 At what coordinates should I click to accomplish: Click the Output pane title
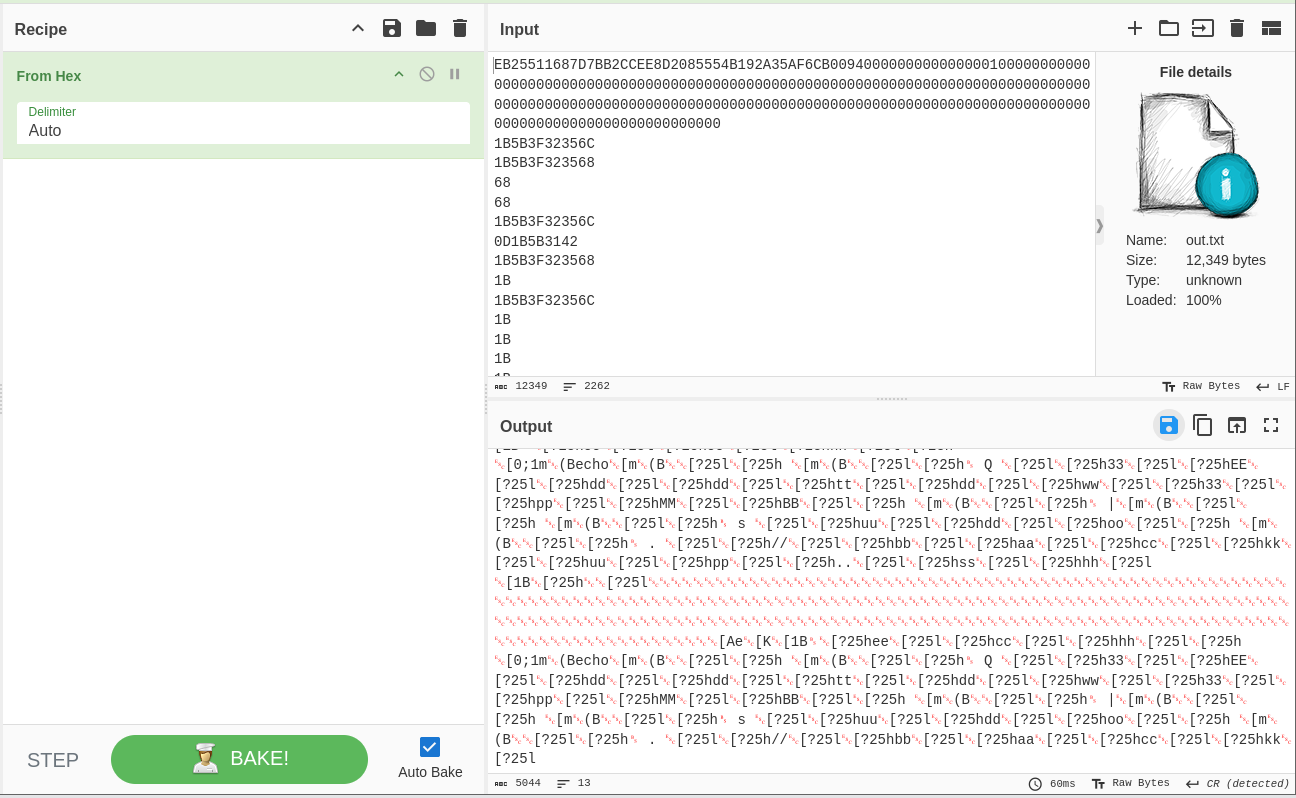(526, 426)
